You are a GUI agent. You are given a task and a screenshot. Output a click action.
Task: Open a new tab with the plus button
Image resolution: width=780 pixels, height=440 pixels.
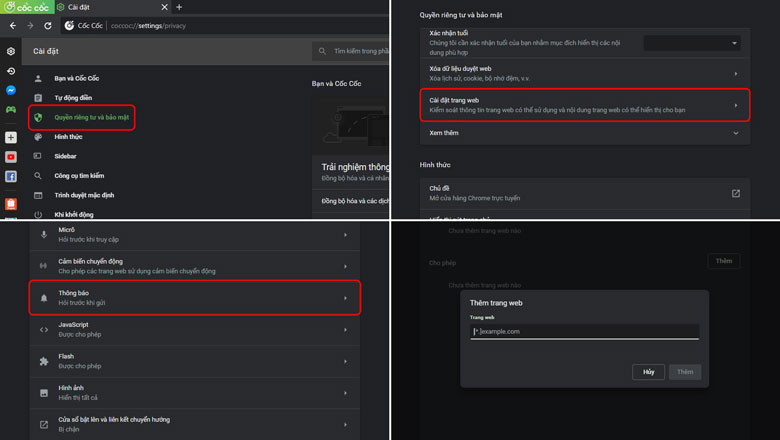point(179,7)
